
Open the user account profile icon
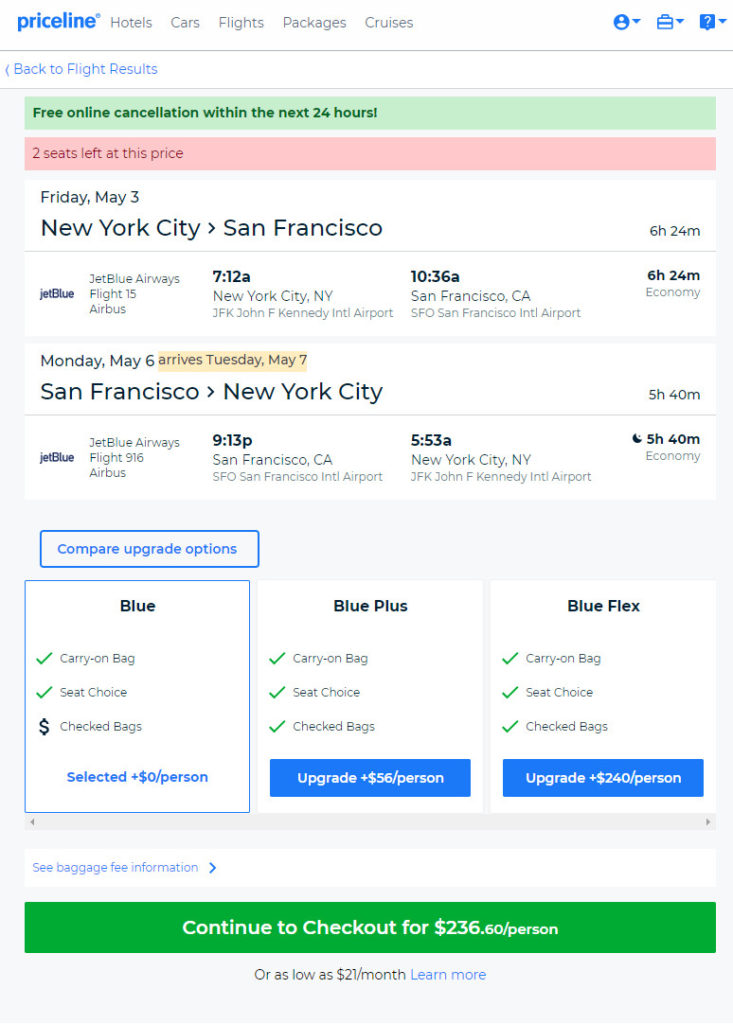621,22
